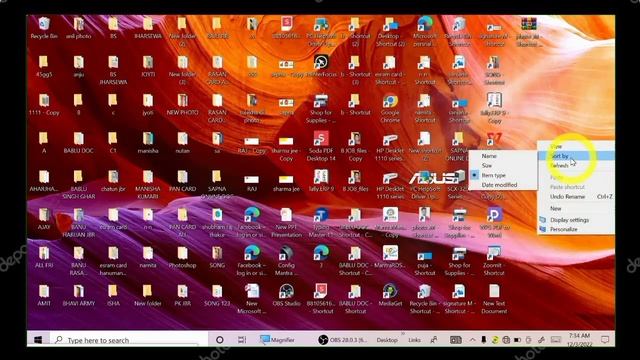The height and width of the screenshot is (360, 640).
Task: Launch WPS PDF to Word shortcut
Action: 494,223
